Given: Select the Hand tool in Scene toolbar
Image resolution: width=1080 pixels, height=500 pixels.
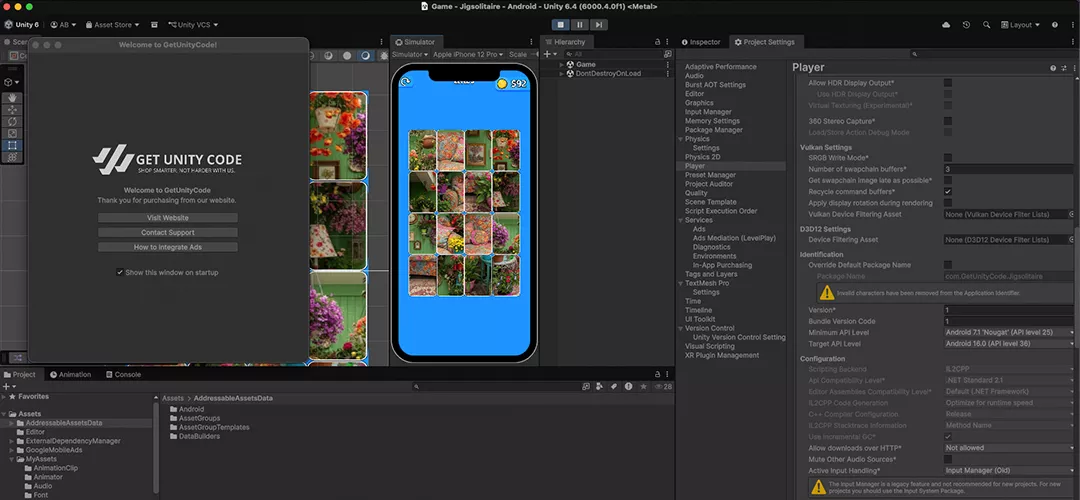Looking at the screenshot, I should [x=12, y=98].
